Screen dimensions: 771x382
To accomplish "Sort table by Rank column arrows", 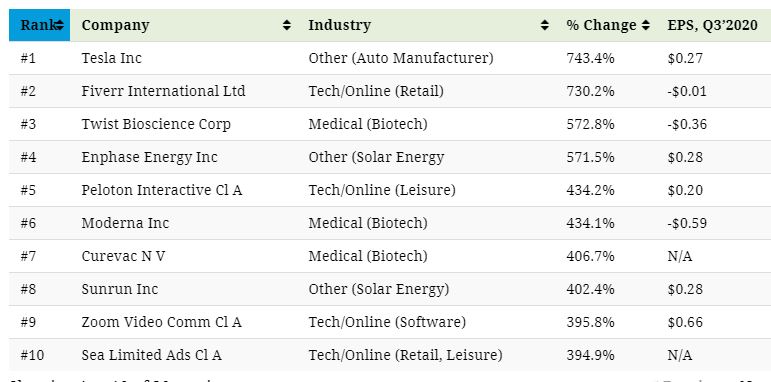I will coord(59,25).
